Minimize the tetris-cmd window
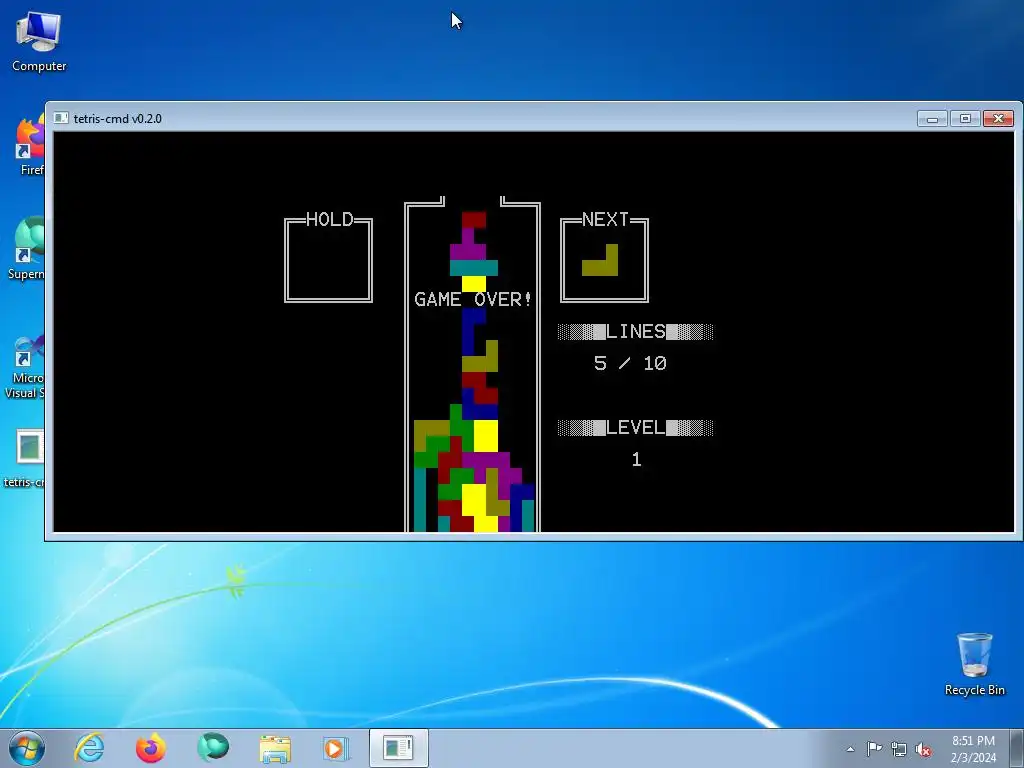The image size is (1024, 768). tap(933, 118)
